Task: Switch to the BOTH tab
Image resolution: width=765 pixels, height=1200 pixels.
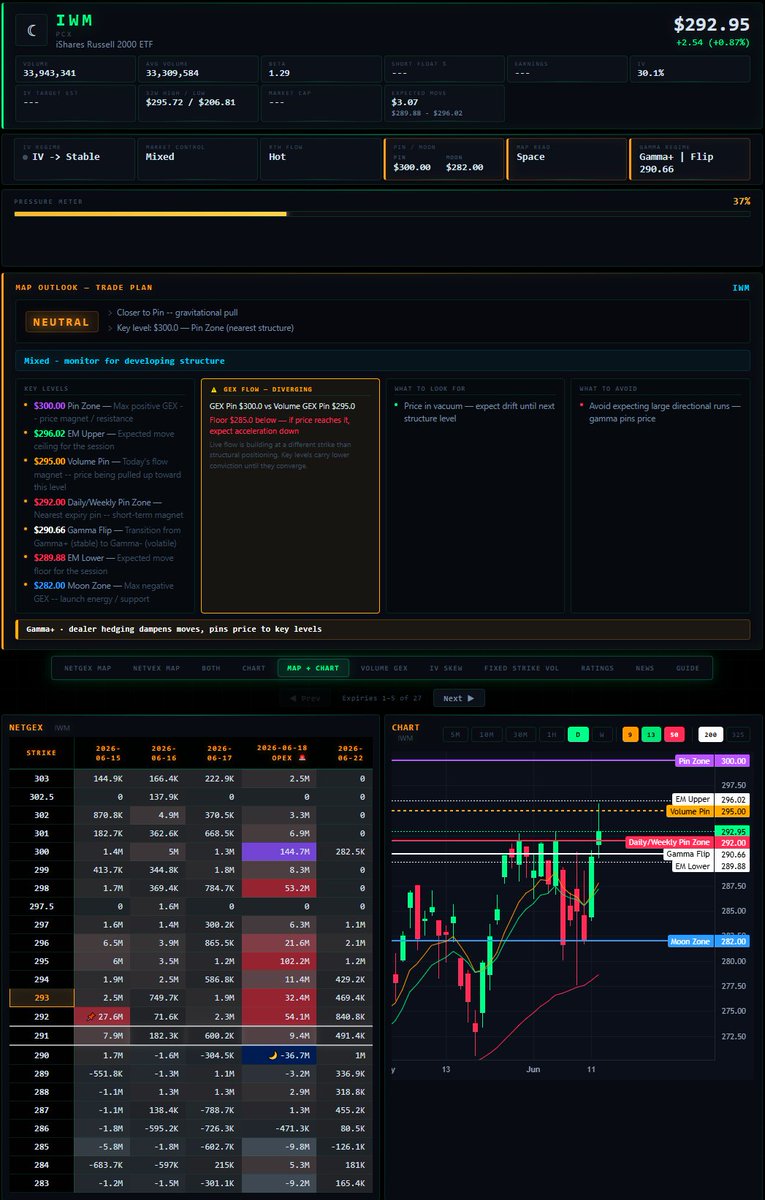Action: tap(211, 668)
